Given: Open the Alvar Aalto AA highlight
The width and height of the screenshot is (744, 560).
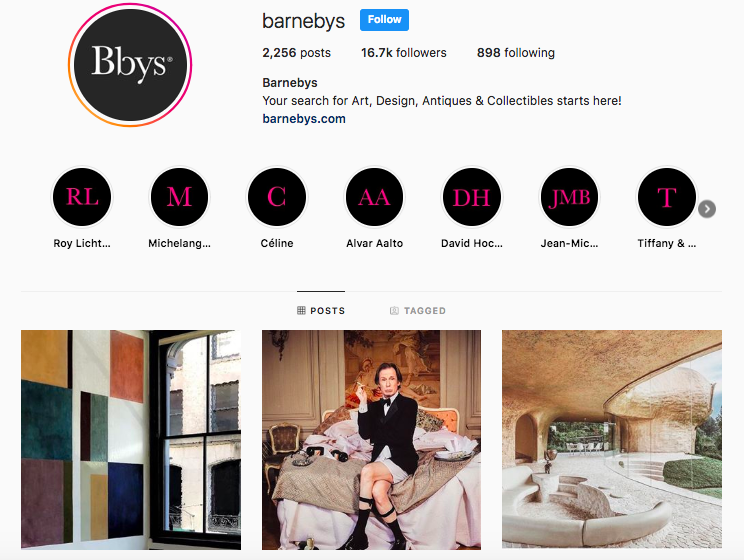Looking at the screenshot, I should coord(374,197).
